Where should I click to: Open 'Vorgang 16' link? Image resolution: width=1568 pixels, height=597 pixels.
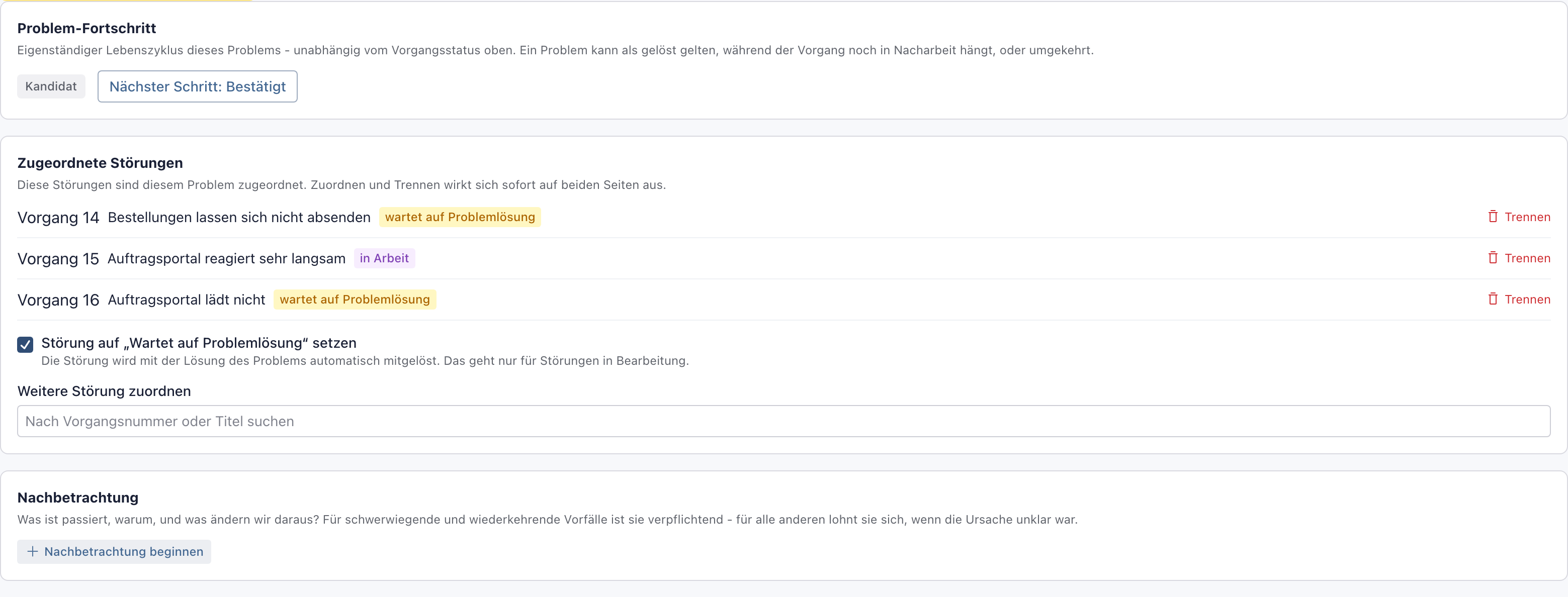[58, 301]
